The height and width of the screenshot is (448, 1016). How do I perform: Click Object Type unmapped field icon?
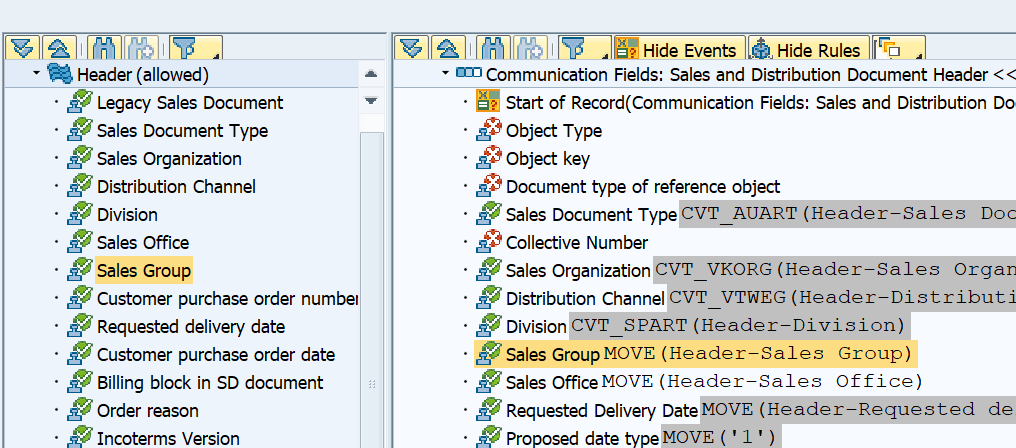[x=488, y=130]
